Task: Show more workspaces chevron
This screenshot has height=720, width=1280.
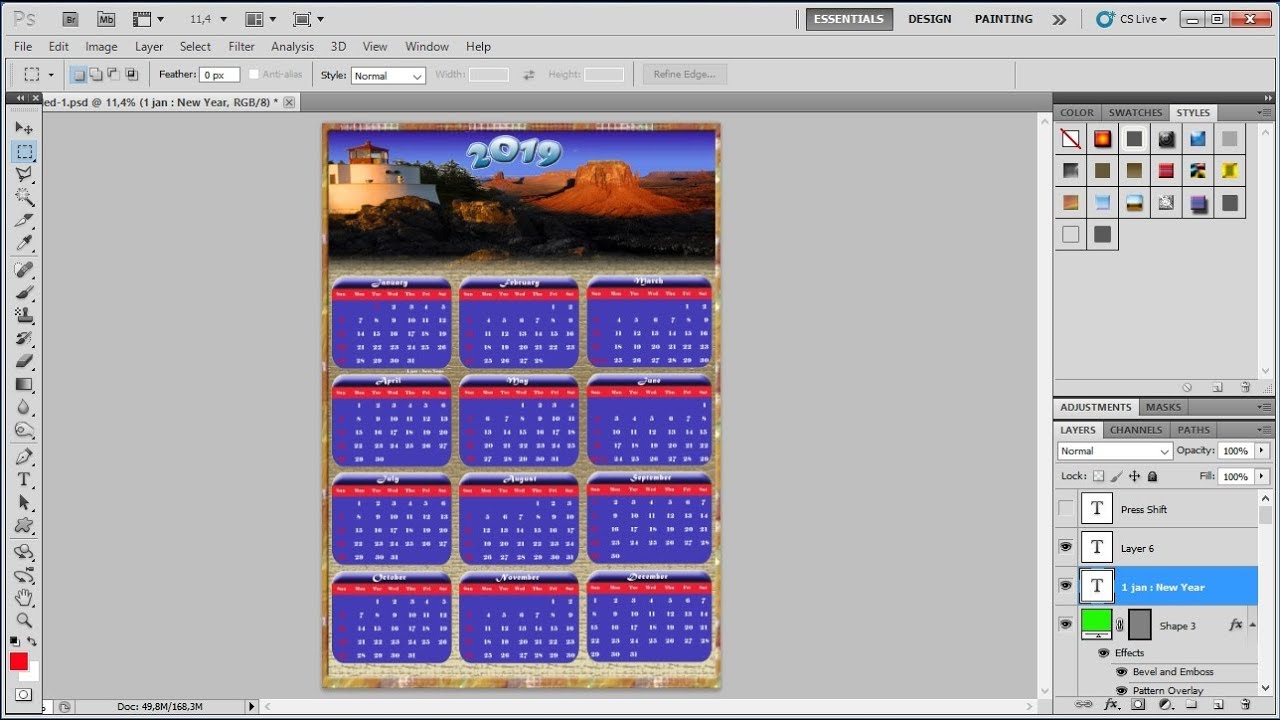Action: [x=1060, y=19]
